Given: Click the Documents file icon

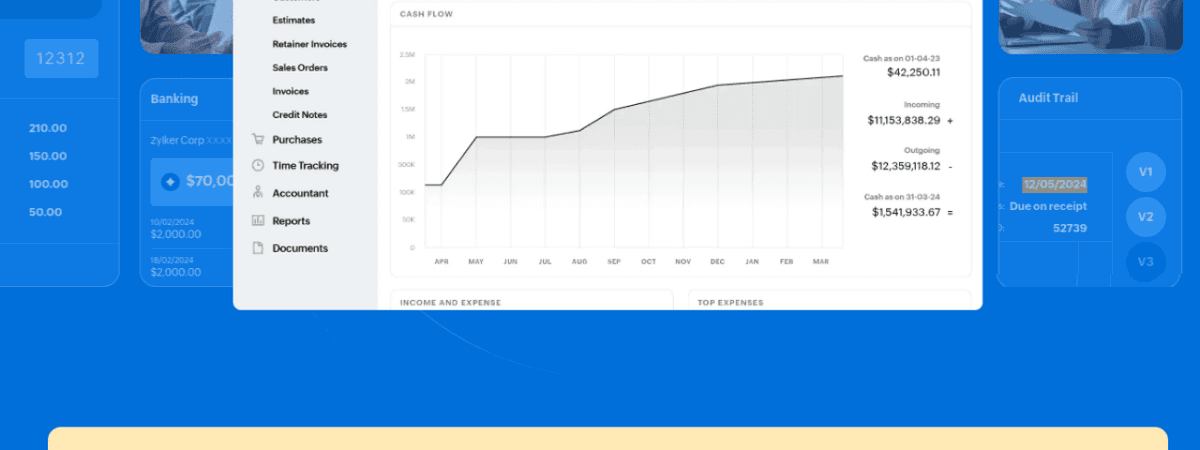Looking at the screenshot, I should [x=258, y=248].
